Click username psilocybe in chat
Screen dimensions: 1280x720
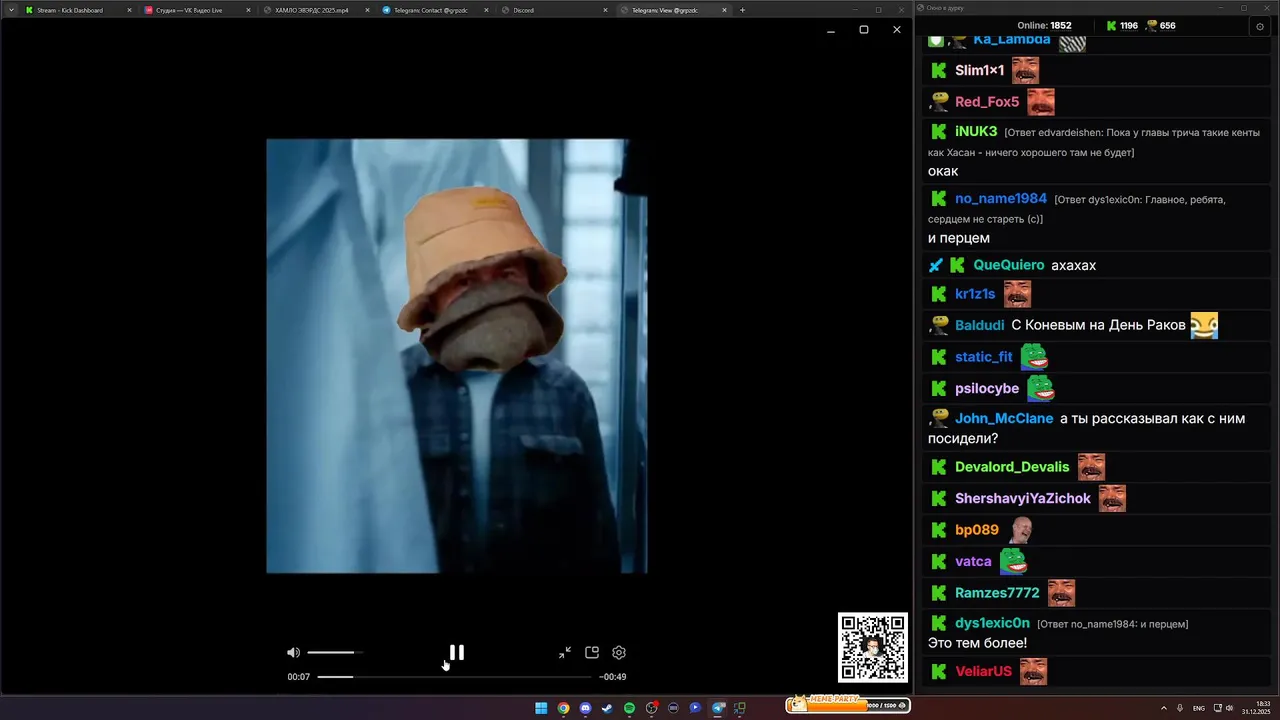pyautogui.click(x=987, y=388)
